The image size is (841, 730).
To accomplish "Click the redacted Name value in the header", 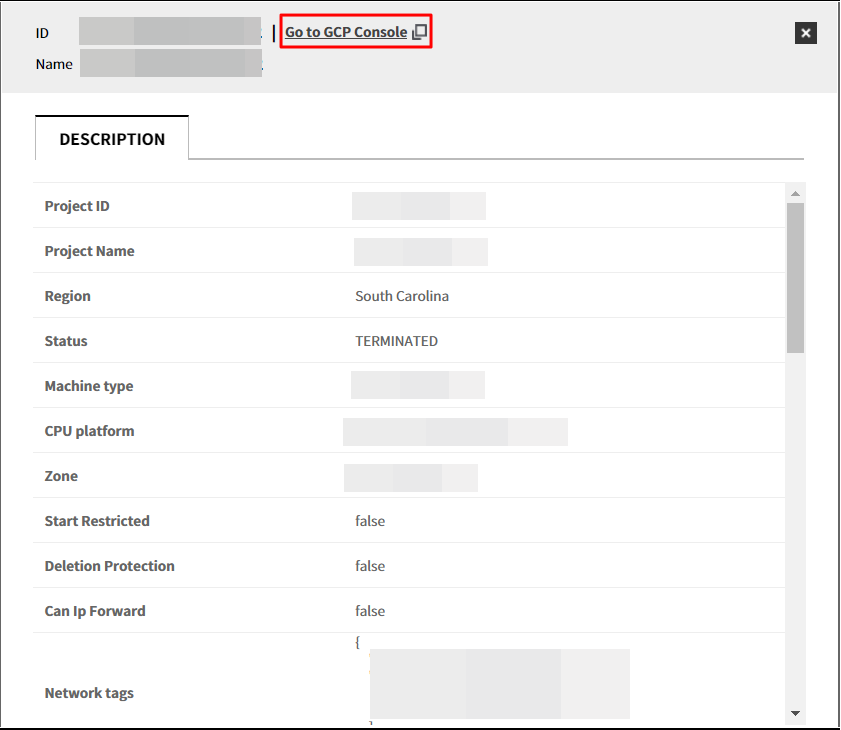I will [x=170, y=64].
